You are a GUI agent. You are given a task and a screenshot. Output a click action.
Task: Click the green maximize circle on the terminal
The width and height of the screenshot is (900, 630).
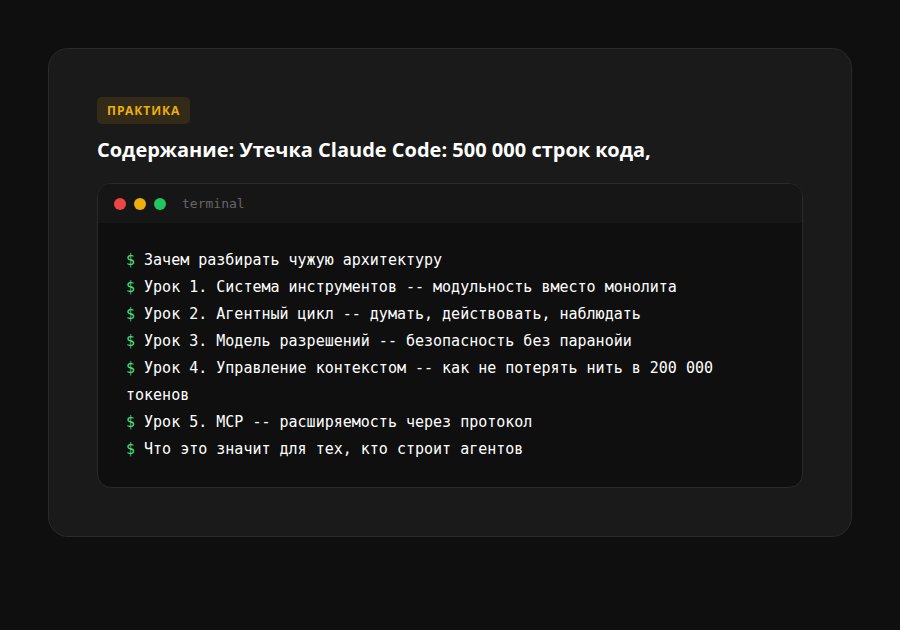click(160, 203)
